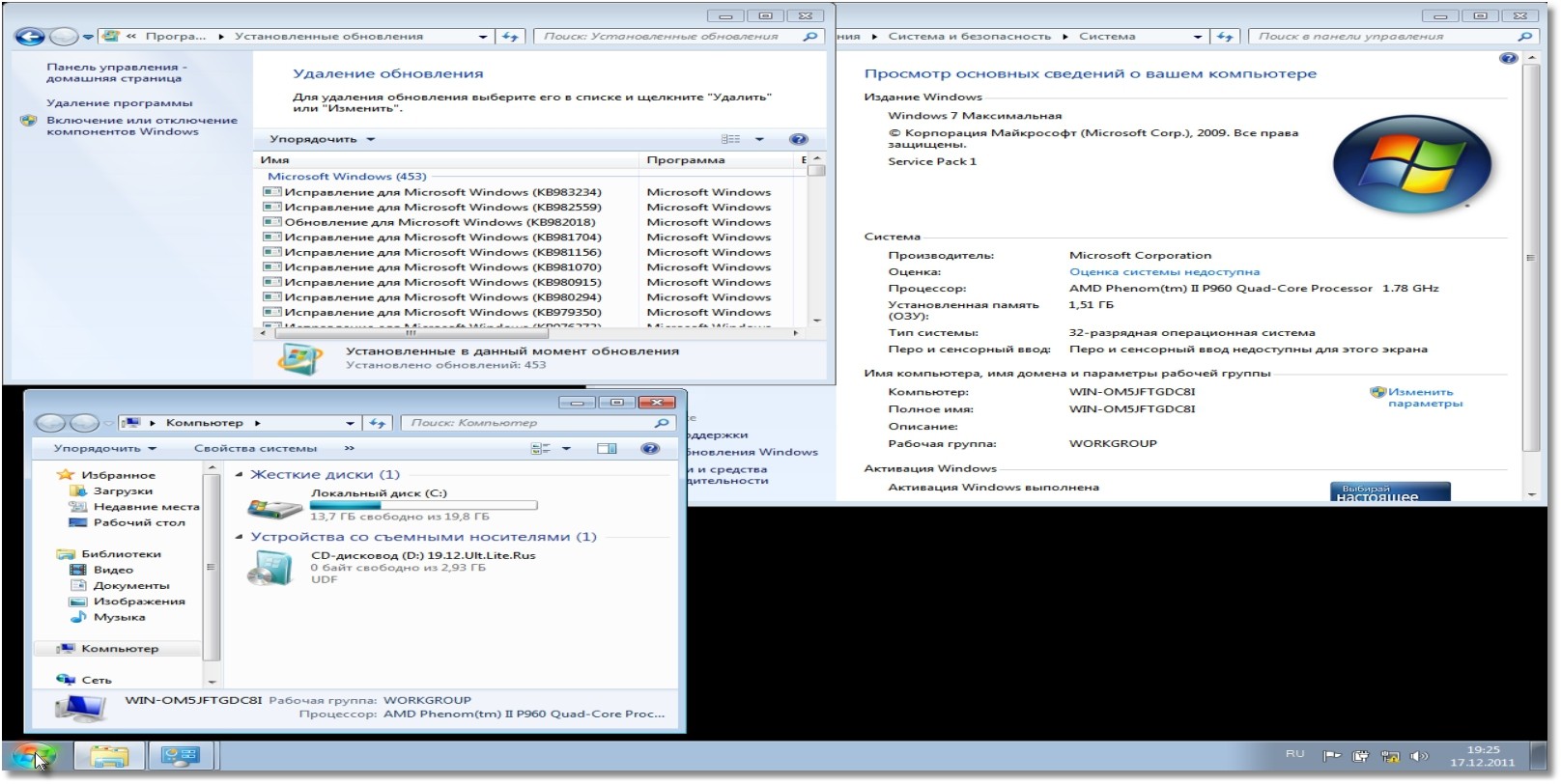
Task: Expand address dropdown in System window
Action: 1198,37
